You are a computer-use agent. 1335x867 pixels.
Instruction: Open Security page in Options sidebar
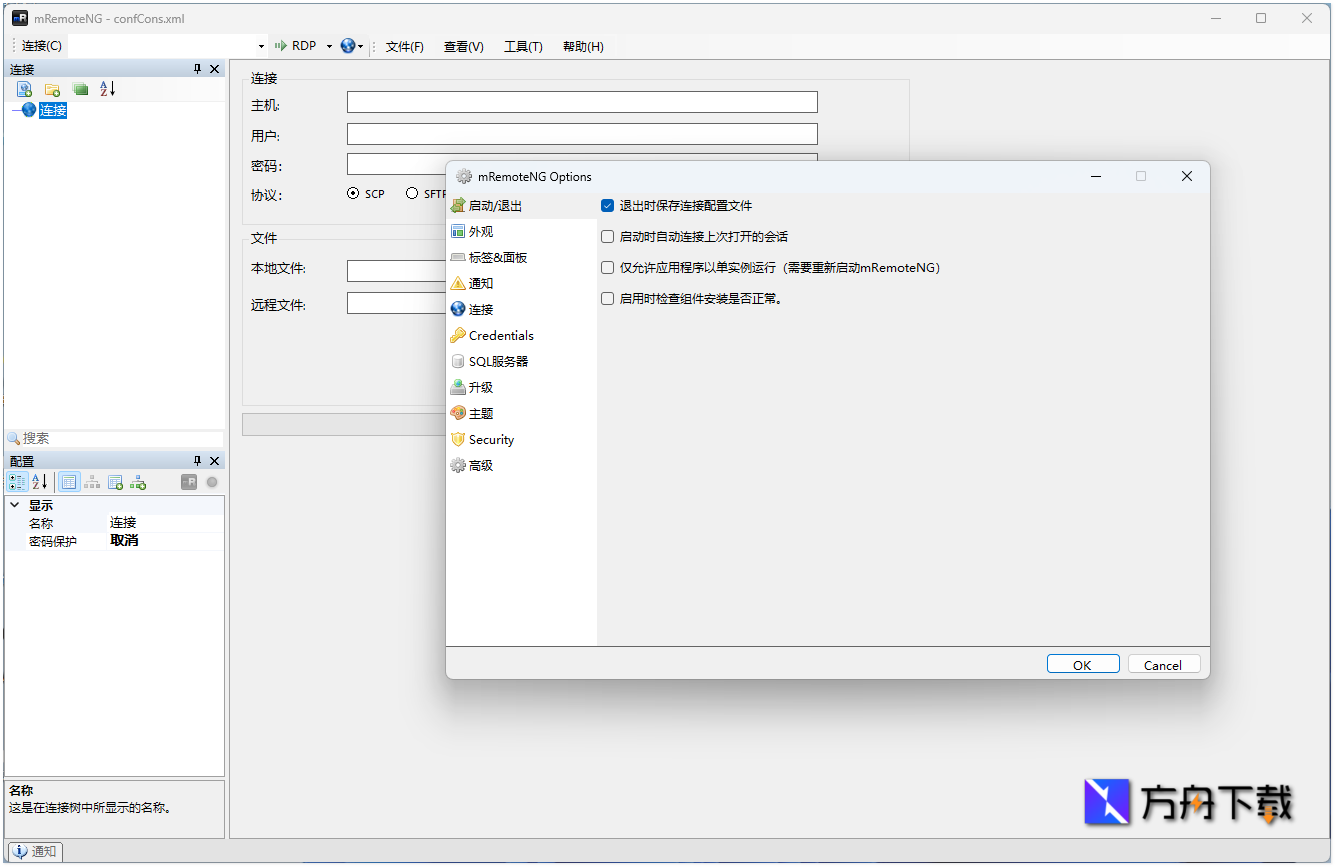[x=521, y=440]
